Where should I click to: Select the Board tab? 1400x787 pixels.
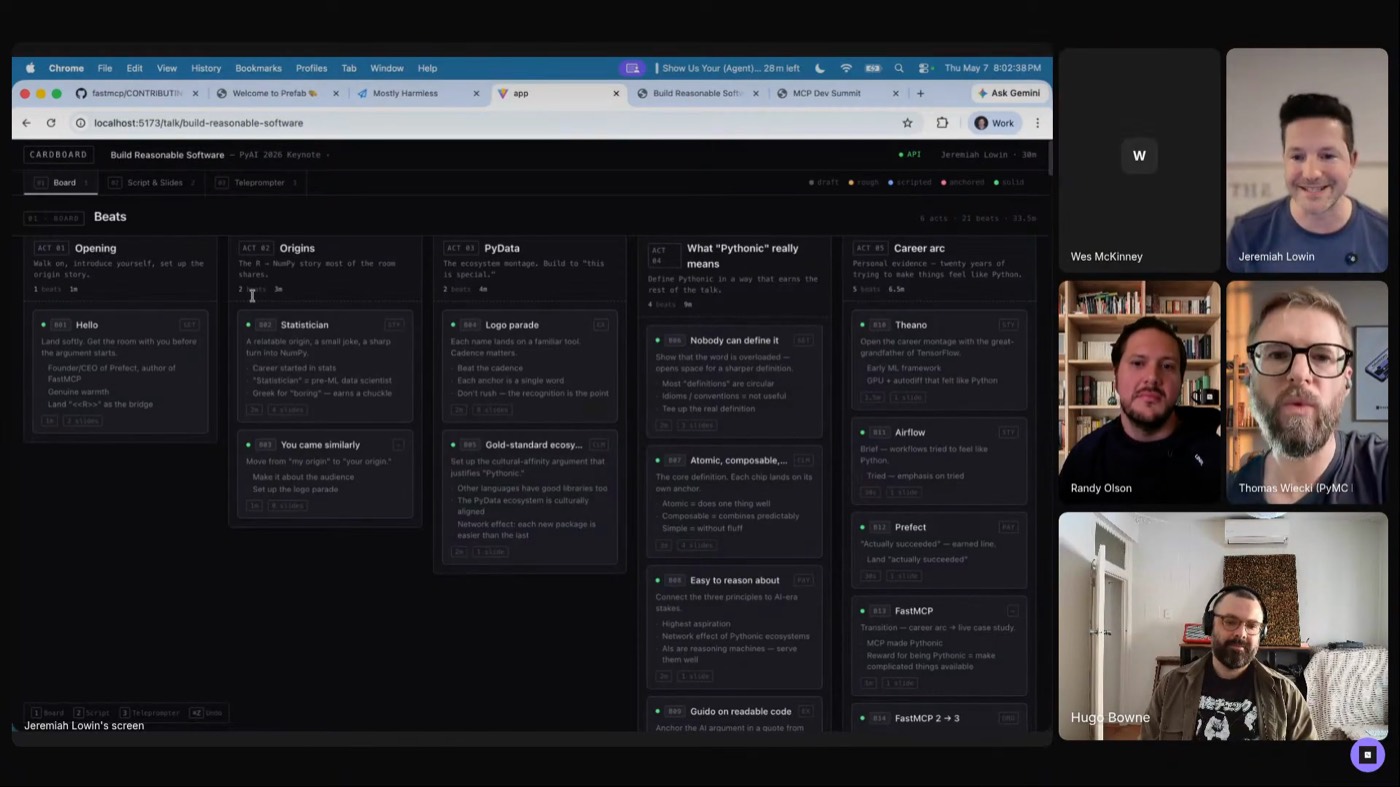60,183
